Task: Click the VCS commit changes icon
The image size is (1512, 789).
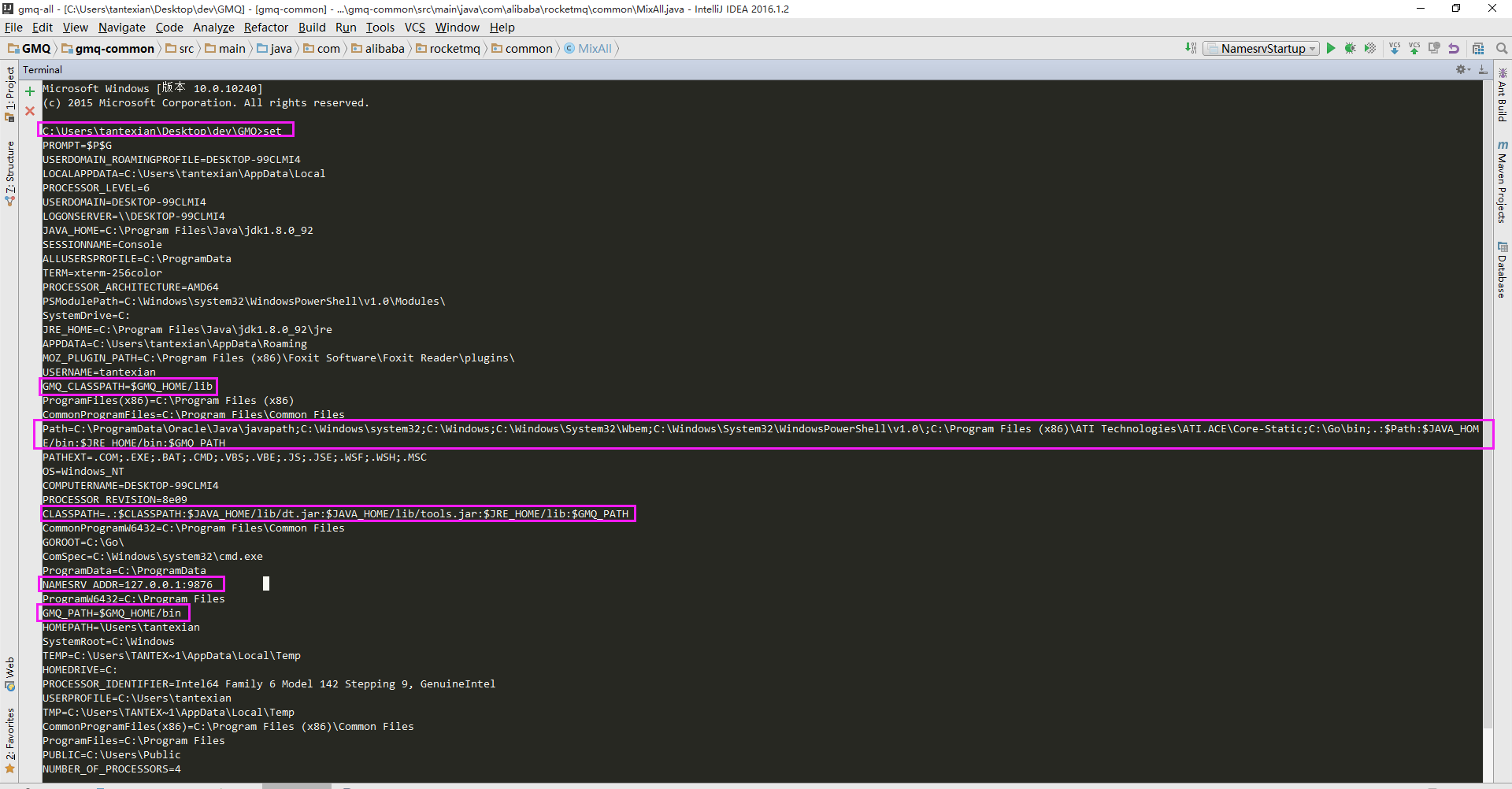Action: click(x=1414, y=49)
